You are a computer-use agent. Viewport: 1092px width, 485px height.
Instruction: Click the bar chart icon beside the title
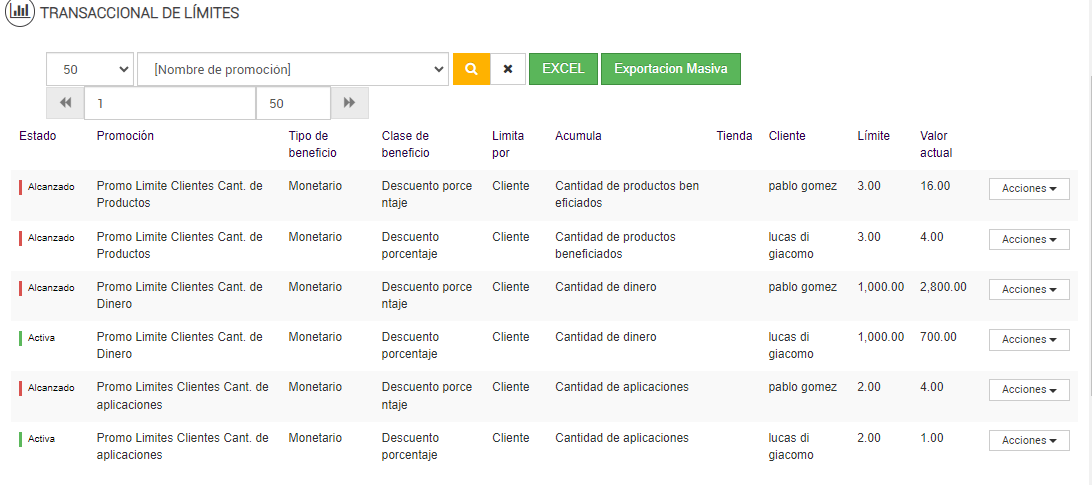click(19, 14)
